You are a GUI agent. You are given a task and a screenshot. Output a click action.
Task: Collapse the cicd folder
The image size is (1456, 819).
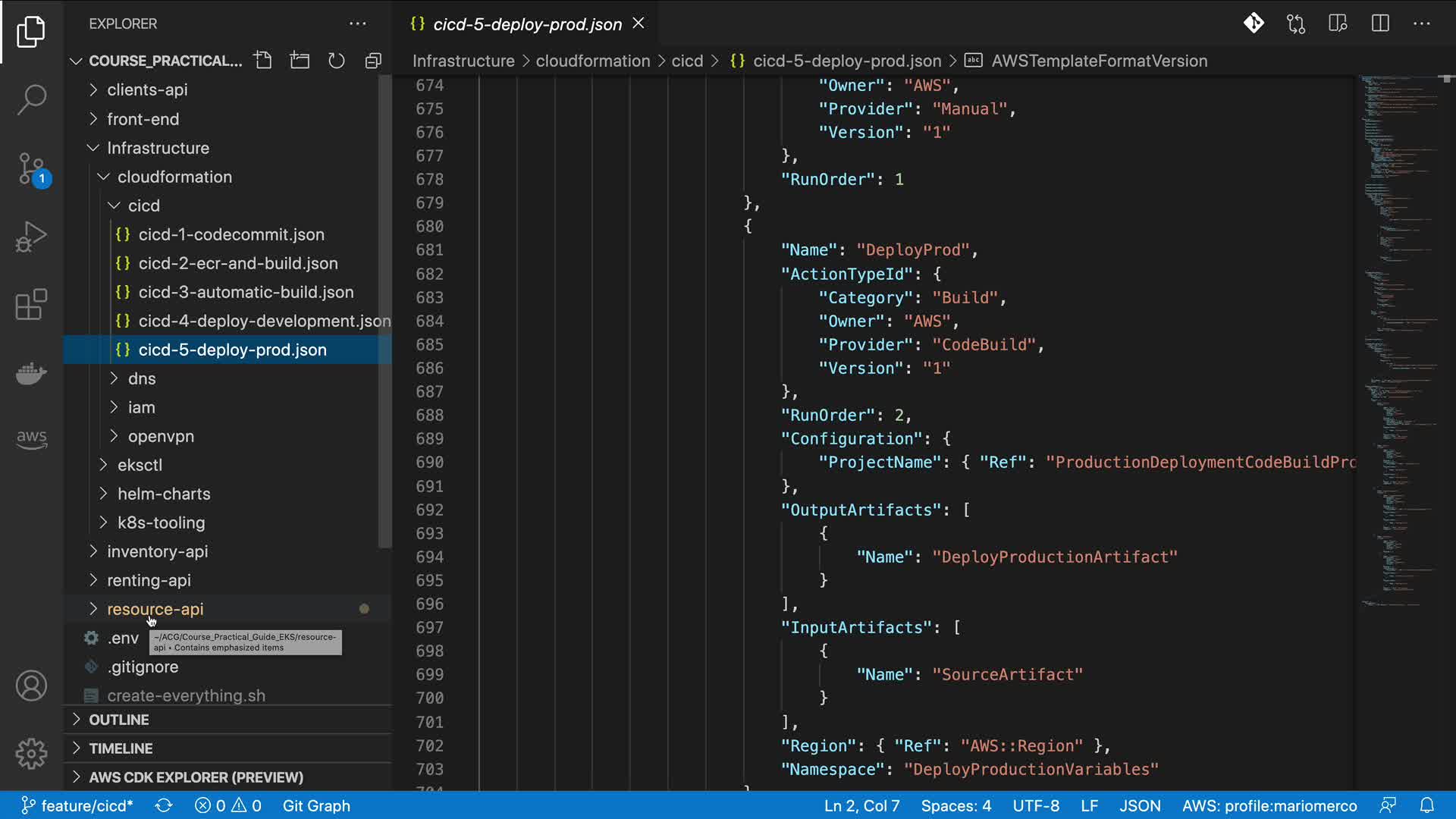click(x=143, y=206)
